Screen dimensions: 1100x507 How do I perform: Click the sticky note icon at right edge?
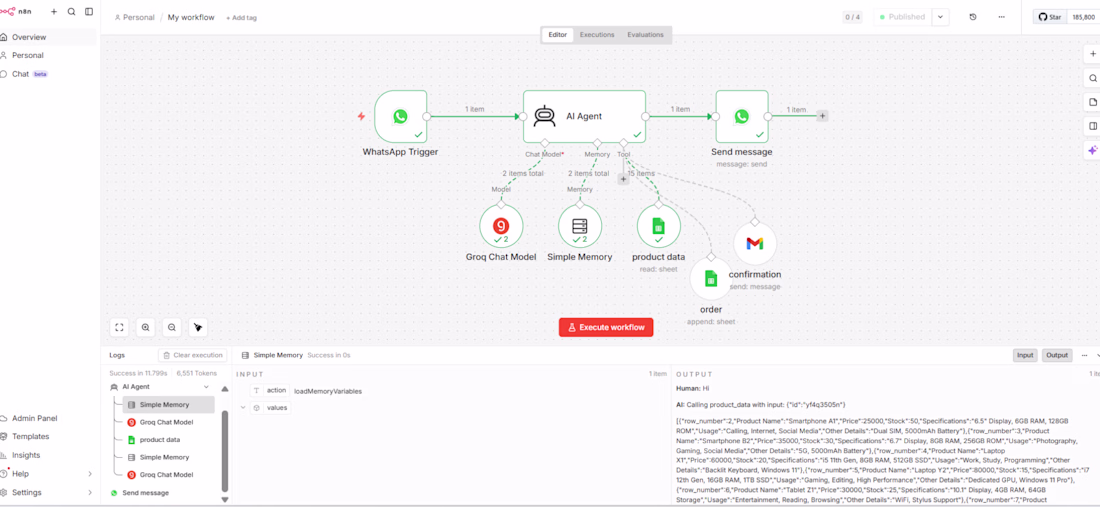pyautogui.click(x=1092, y=102)
